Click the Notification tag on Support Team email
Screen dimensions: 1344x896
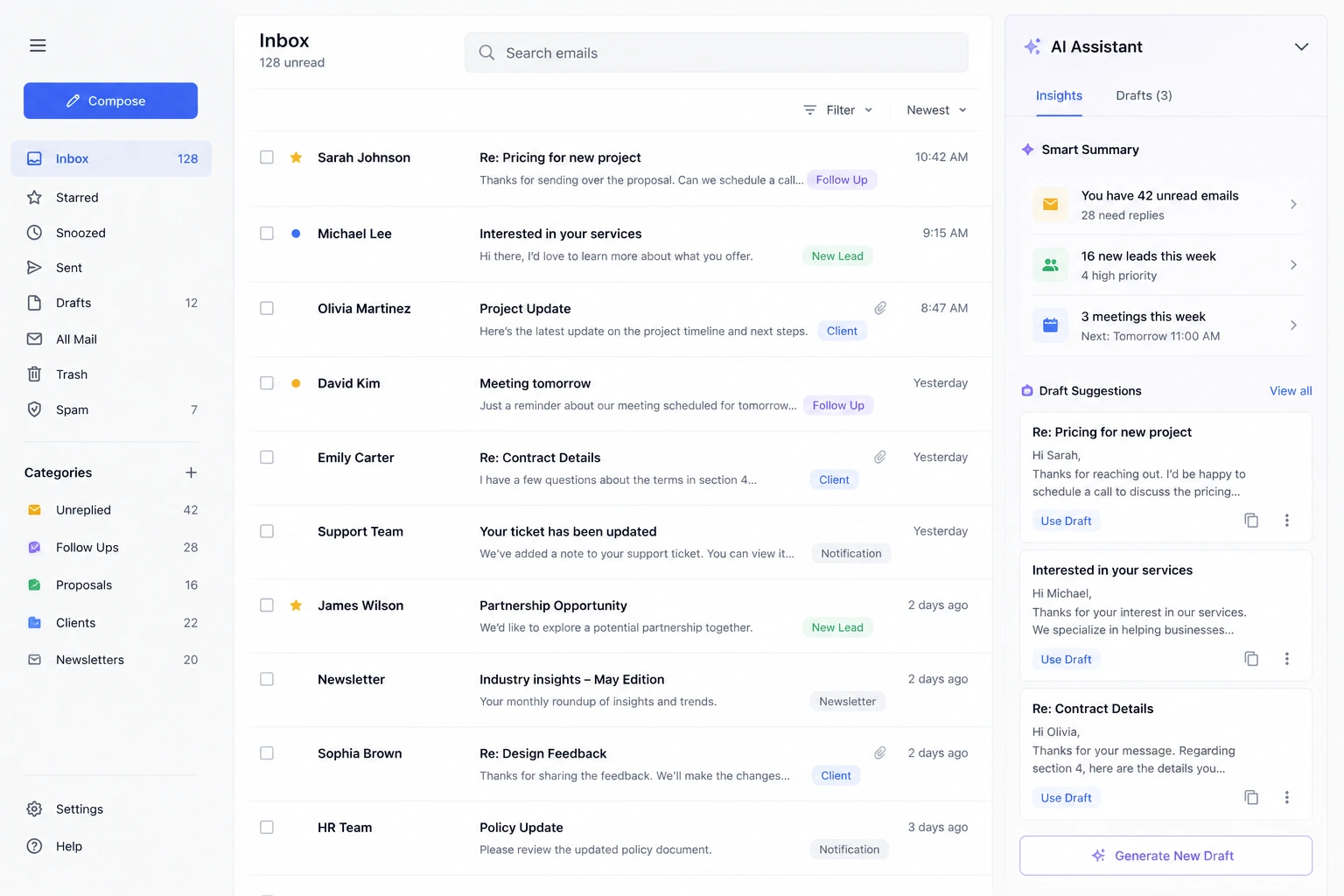coord(851,553)
